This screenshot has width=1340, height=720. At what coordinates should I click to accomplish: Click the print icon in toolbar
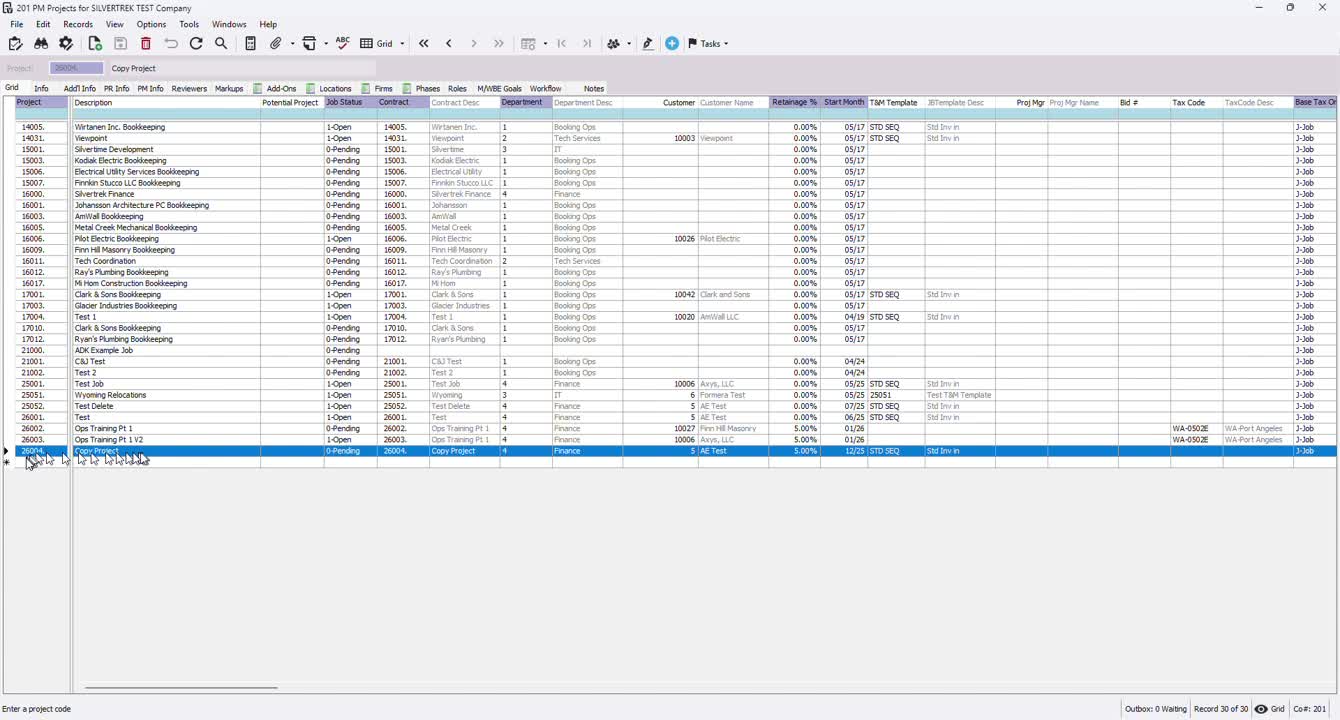[310, 44]
